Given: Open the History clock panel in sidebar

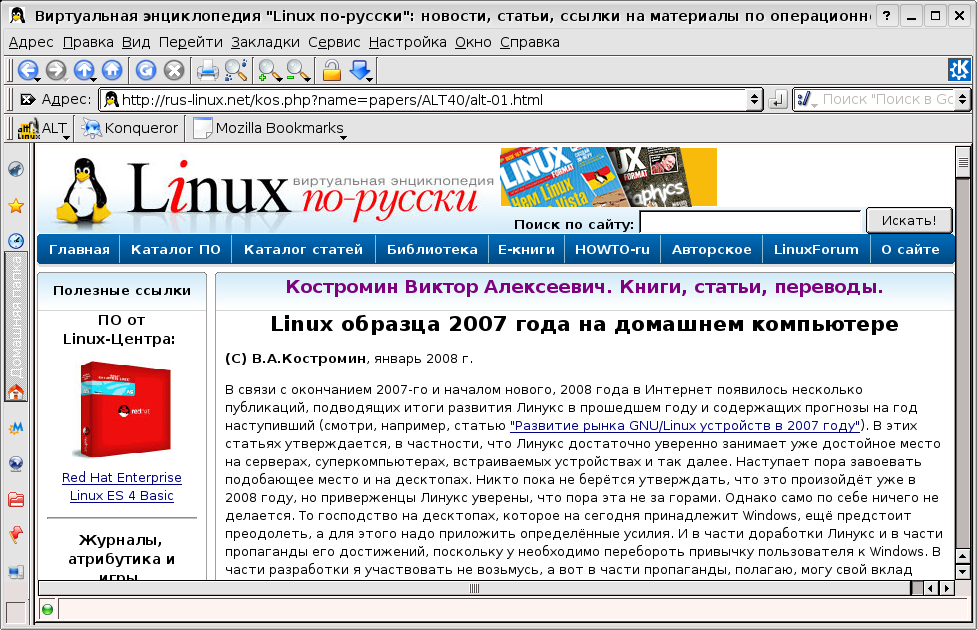Looking at the screenshot, I should point(16,241).
